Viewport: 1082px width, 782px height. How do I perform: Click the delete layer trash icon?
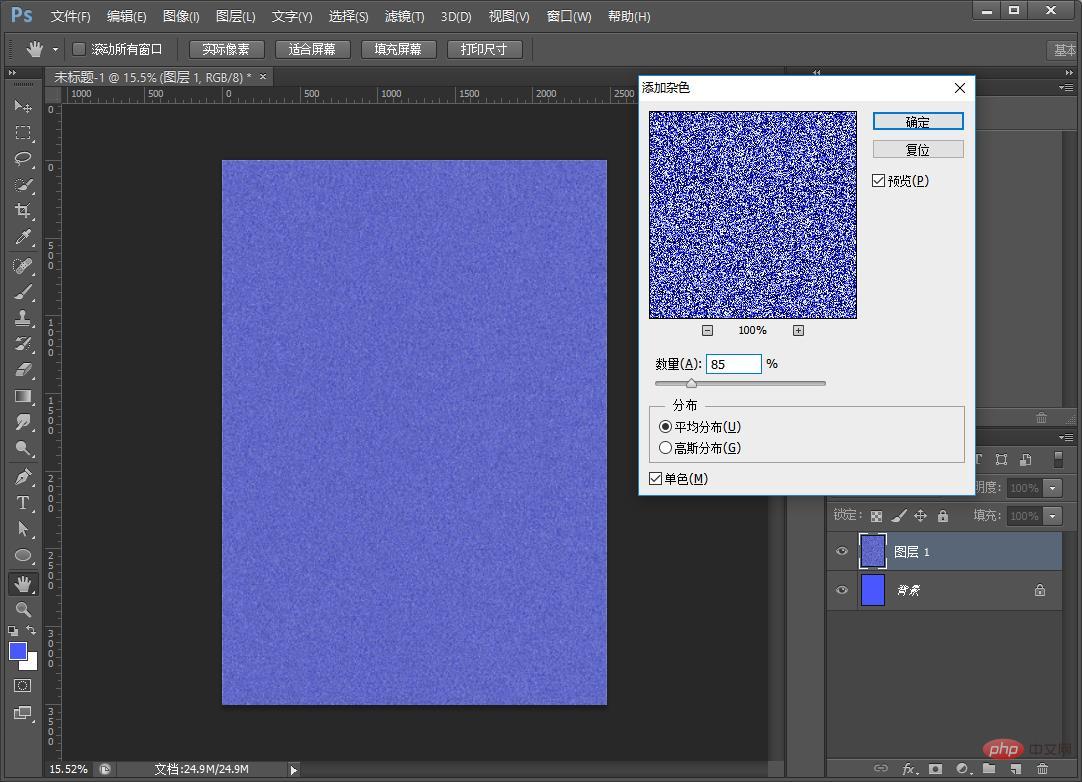click(x=1042, y=769)
